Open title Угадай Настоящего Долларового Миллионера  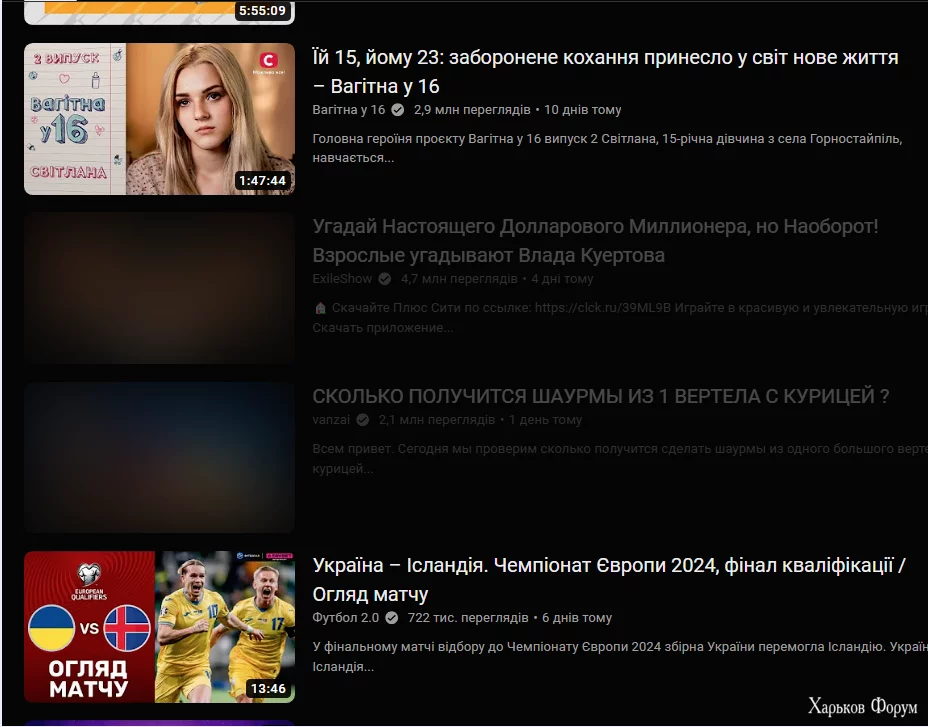595,240
